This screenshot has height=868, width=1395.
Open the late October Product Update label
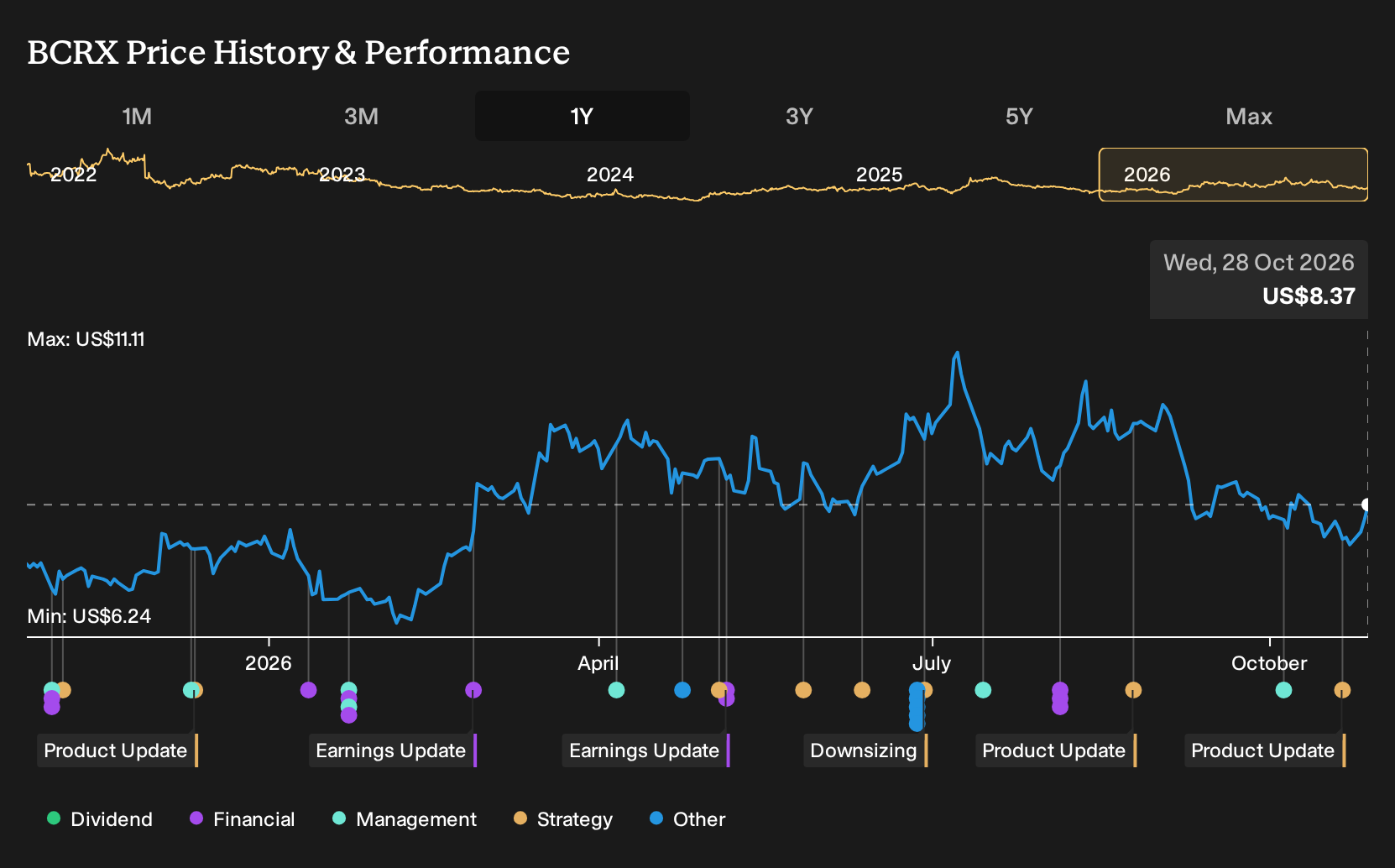[1263, 750]
